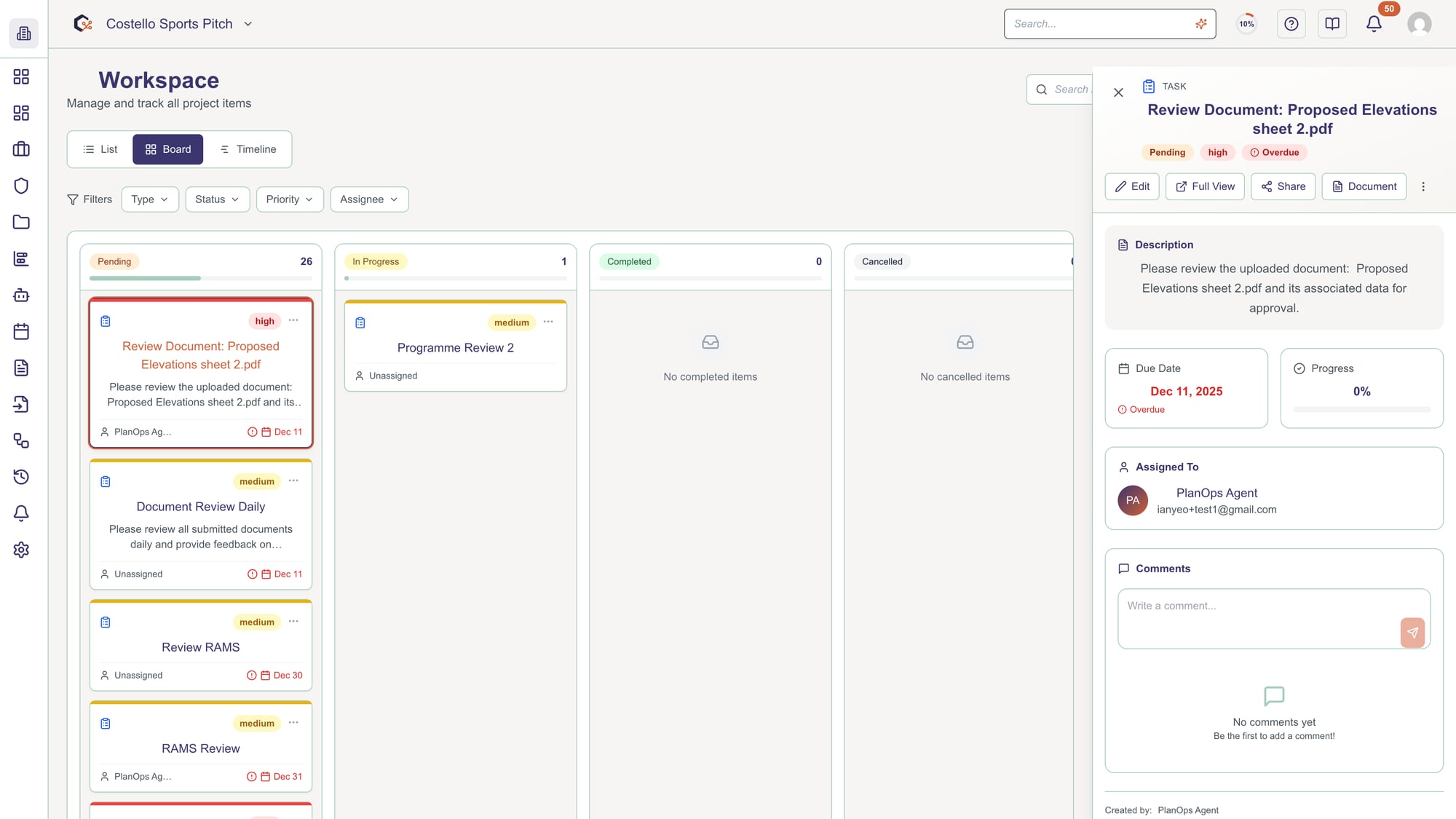Expand the Type filter dropdown
1456x819 pixels.
pyautogui.click(x=150, y=199)
